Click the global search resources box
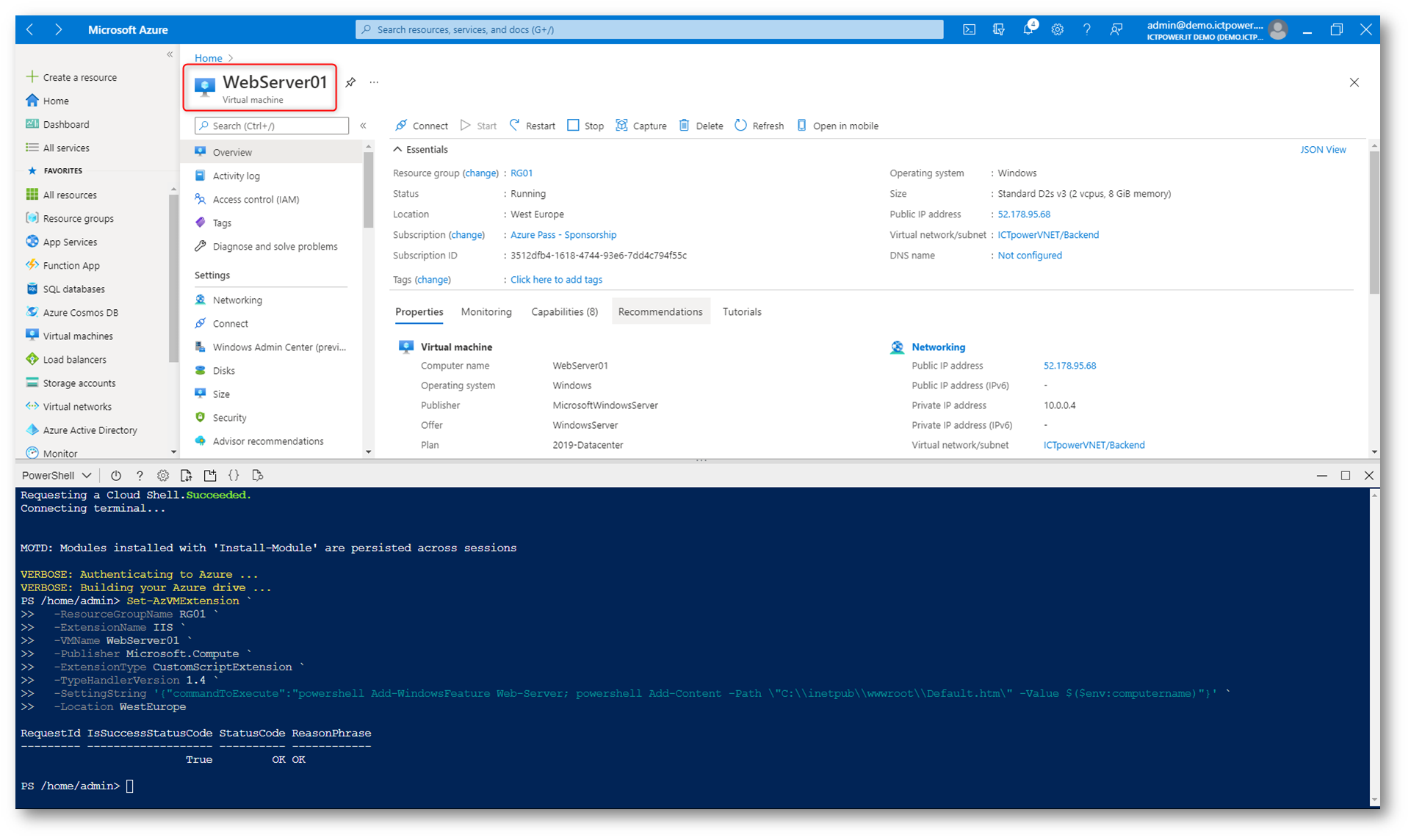 (649, 29)
